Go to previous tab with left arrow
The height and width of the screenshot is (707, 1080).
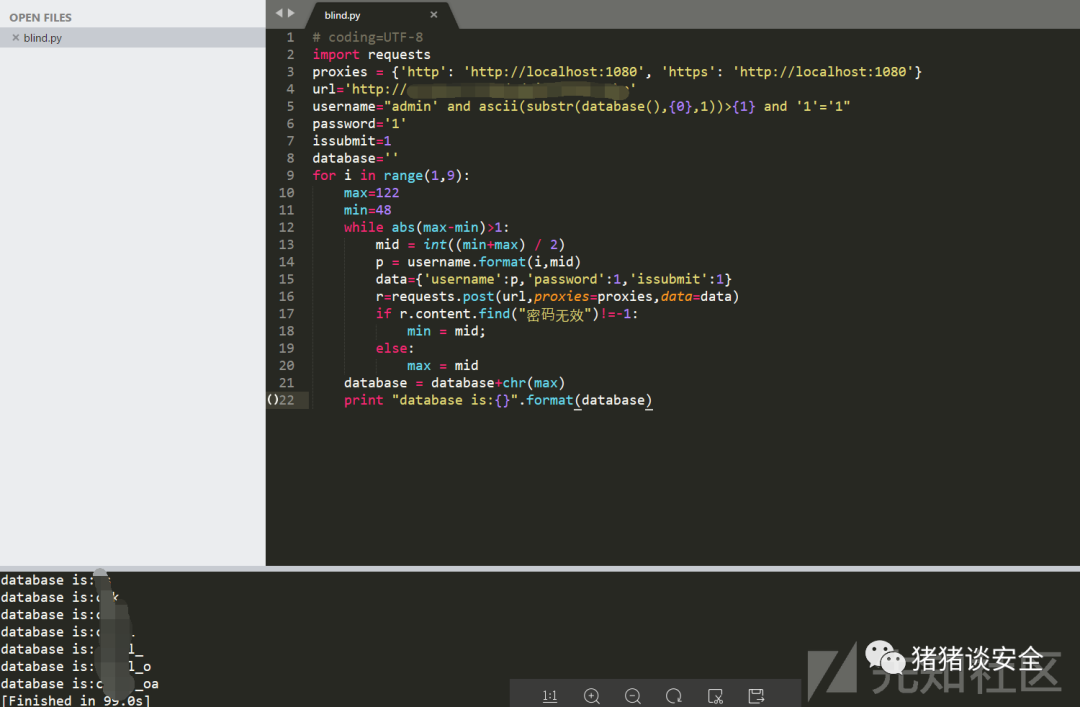pyautogui.click(x=279, y=13)
